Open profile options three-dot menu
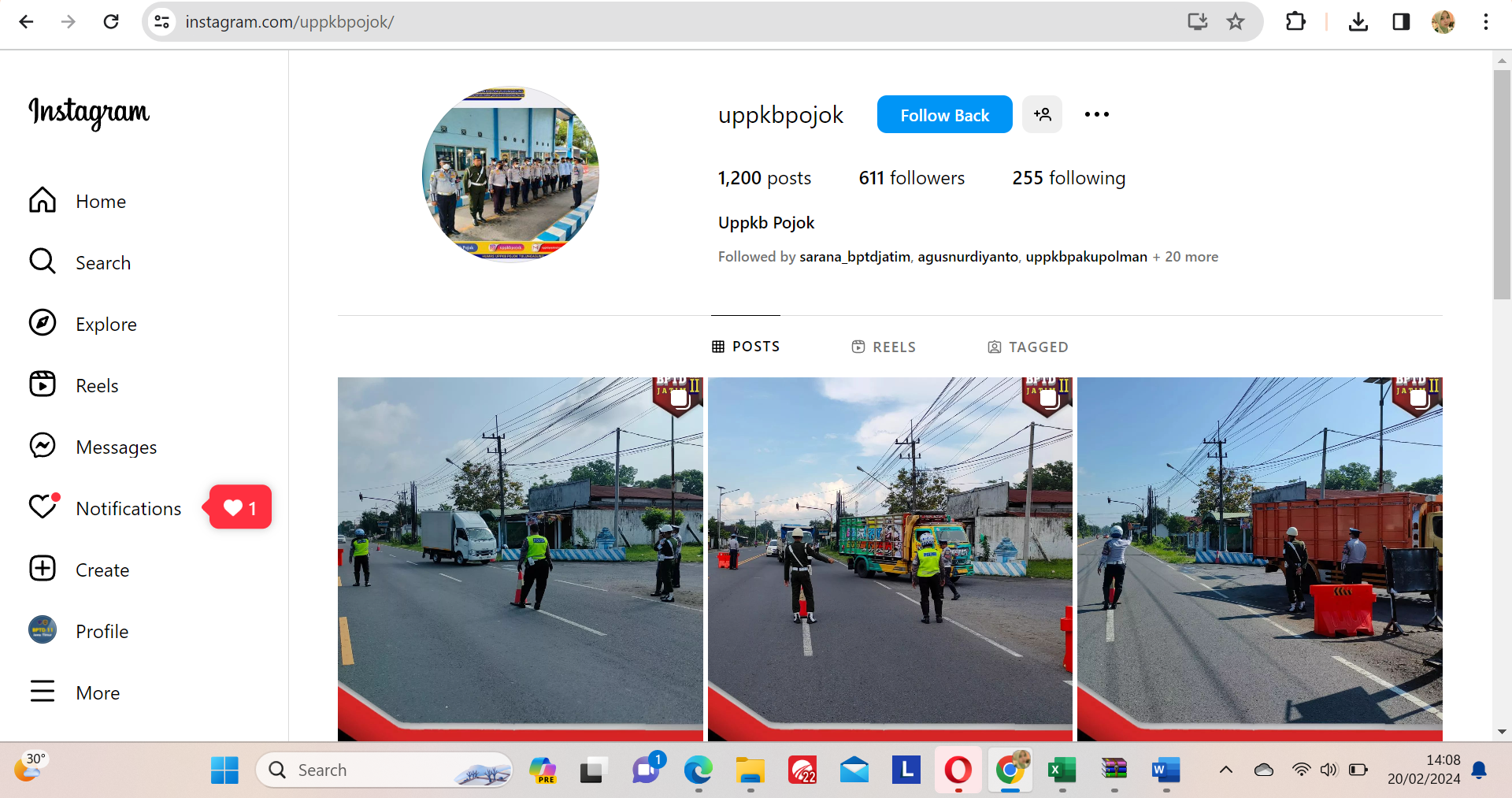The width and height of the screenshot is (1512, 798). (x=1096, y=115)
